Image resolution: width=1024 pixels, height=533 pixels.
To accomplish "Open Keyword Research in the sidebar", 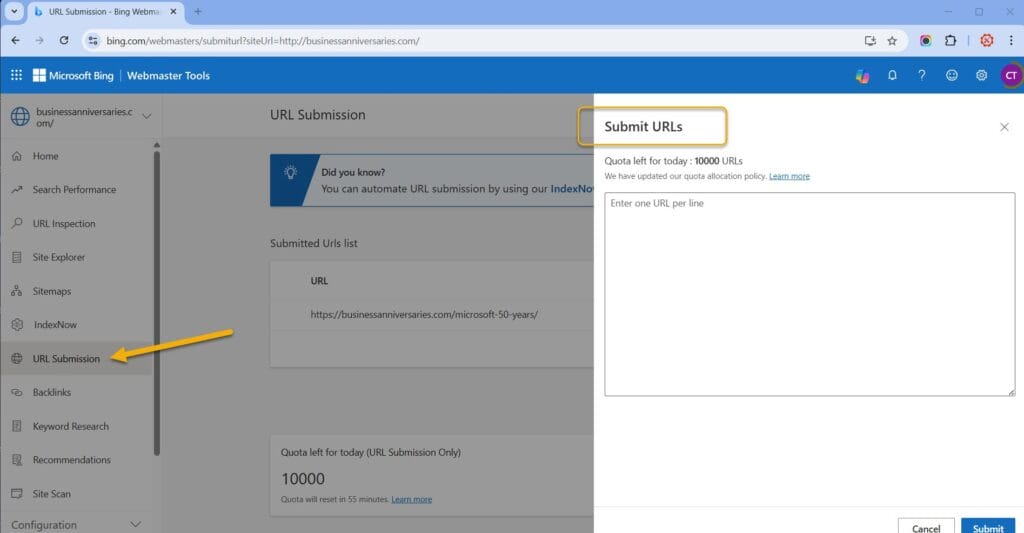I will pos(71,427).
